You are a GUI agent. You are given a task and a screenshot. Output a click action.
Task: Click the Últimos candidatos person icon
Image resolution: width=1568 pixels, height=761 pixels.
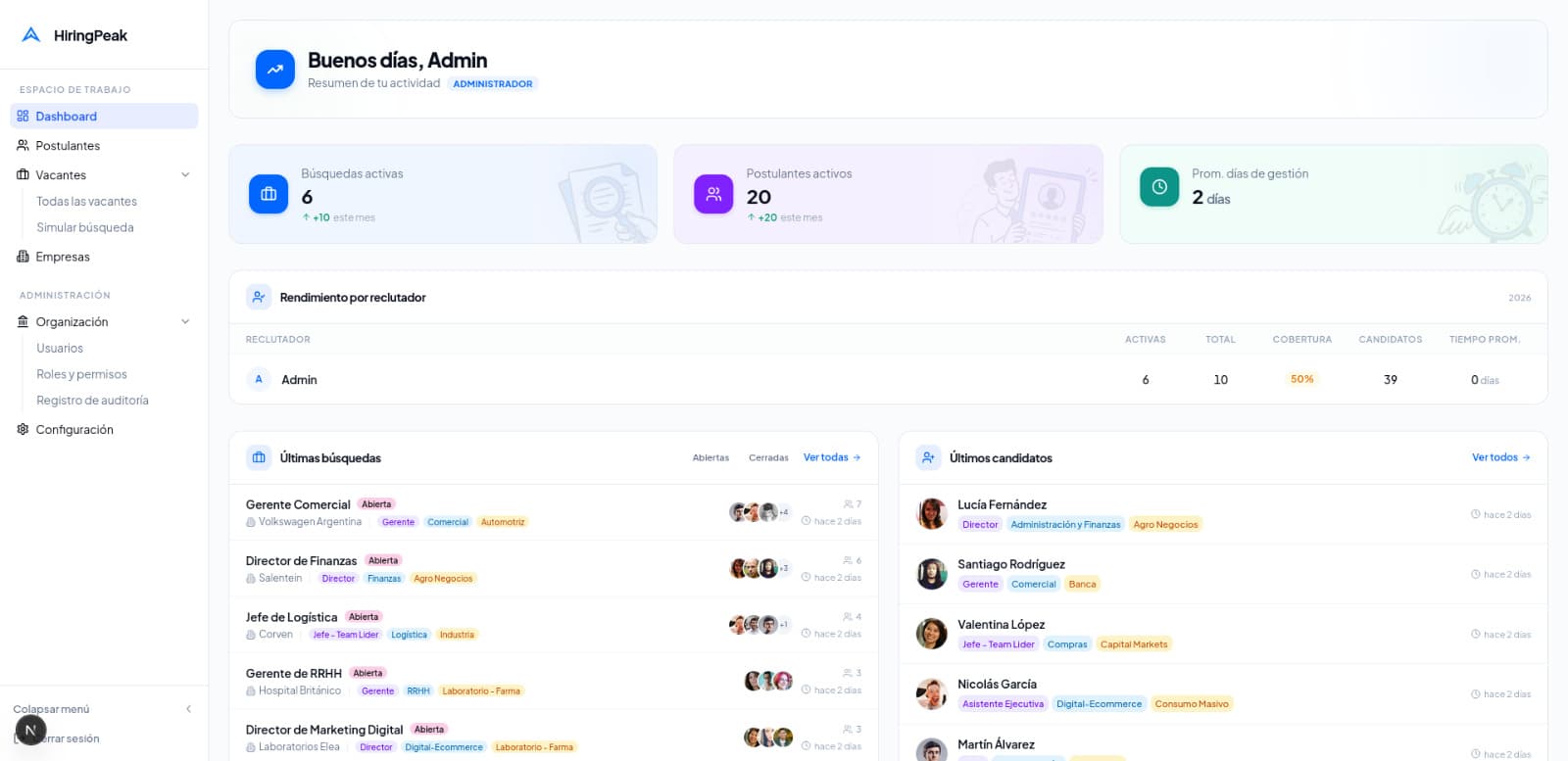tap(928, 457)
